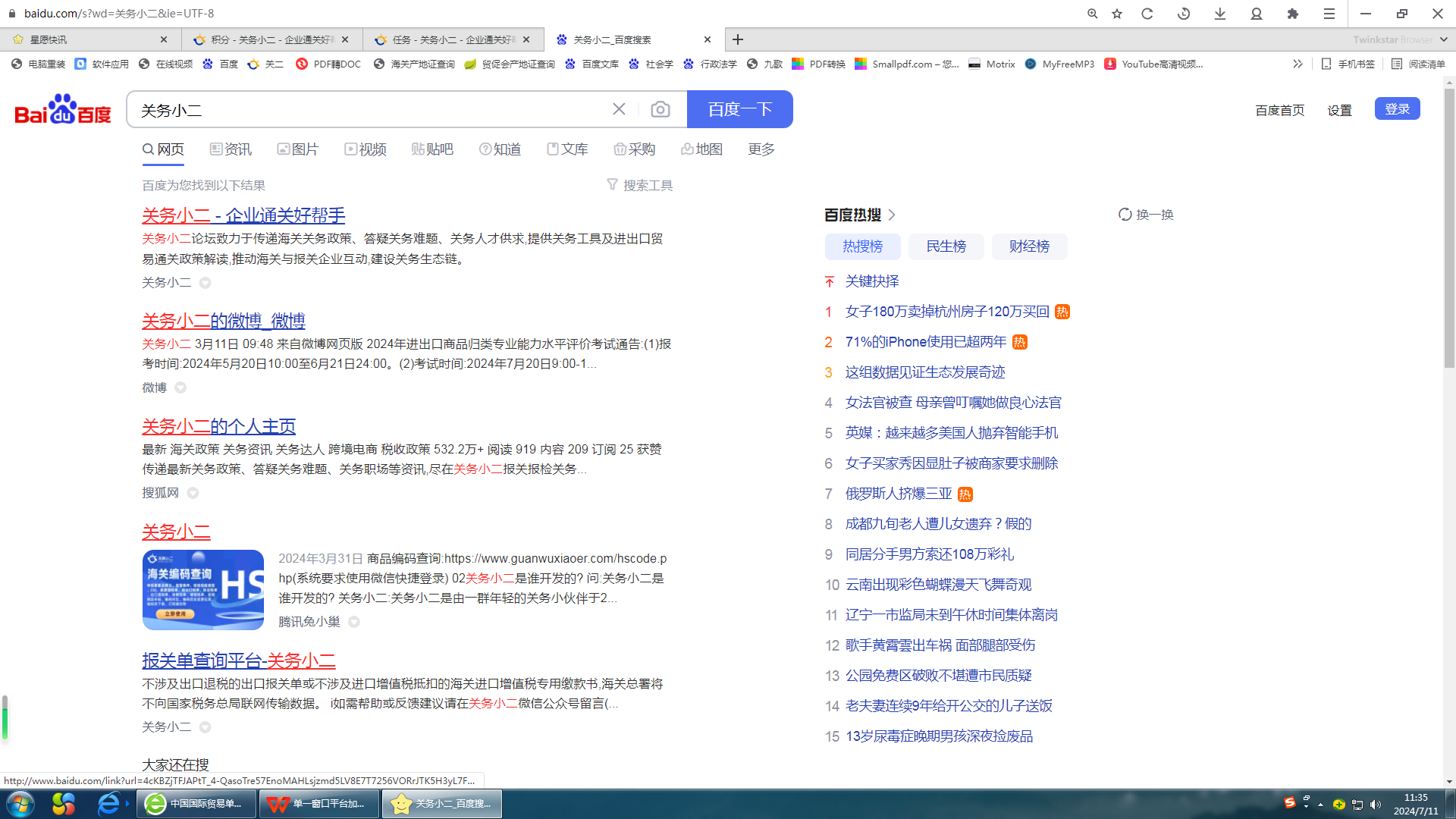Image resolution: width=1456 pixels, height=819 pixels.
Task: Open the Windows Start button
Action: click(x=20, y=804)
